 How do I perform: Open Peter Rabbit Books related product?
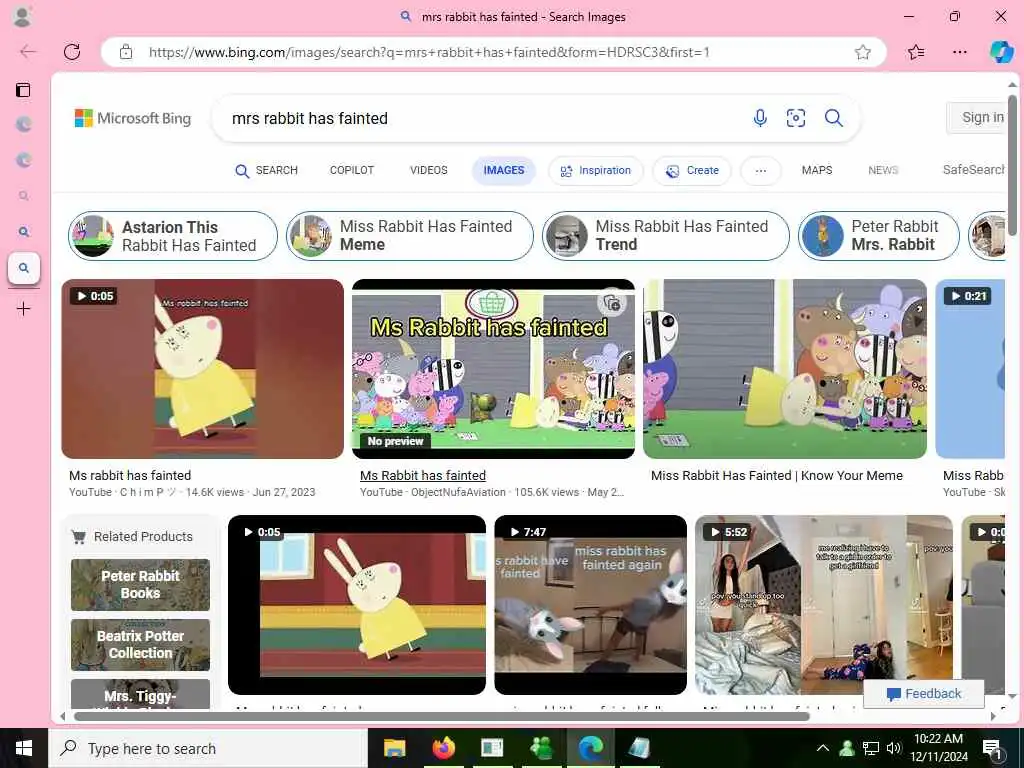[x=140, y=584]
